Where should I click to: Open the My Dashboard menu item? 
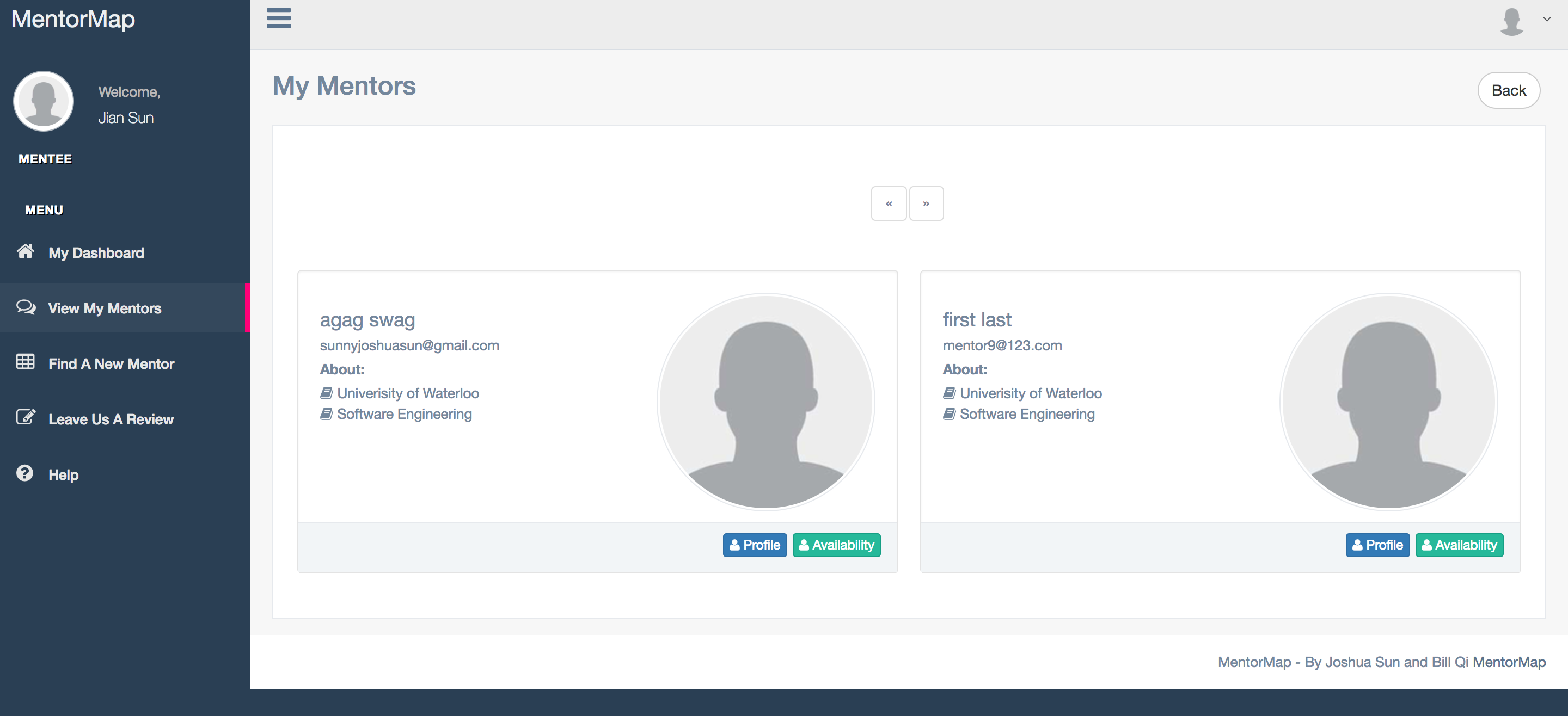pos(96,252)
